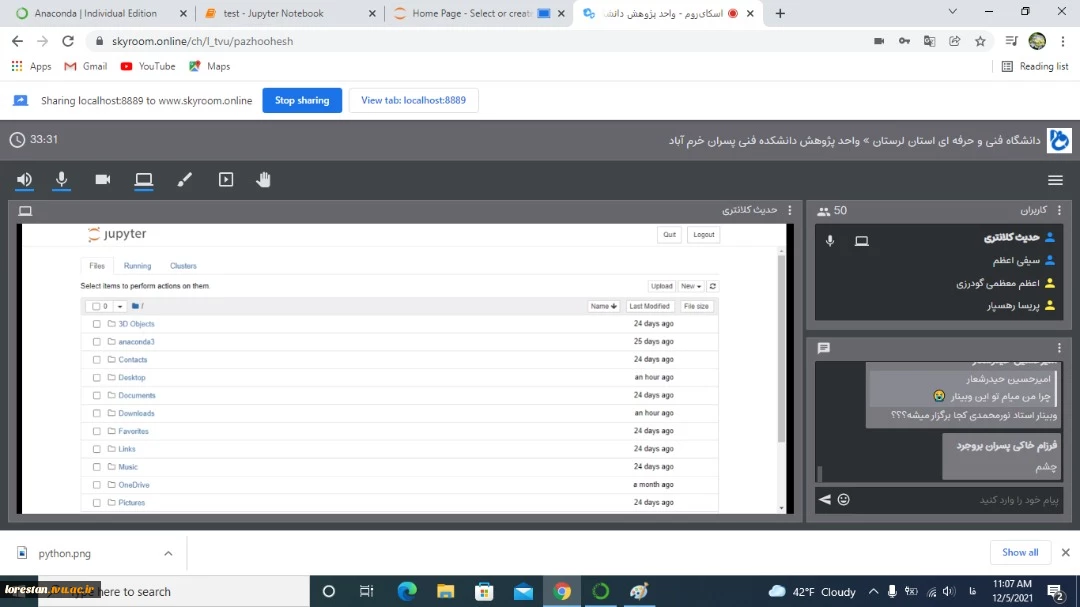Click the shared screen vertical scrollbar
Screen dimensions: 1080x607
(x=781, y=349)
